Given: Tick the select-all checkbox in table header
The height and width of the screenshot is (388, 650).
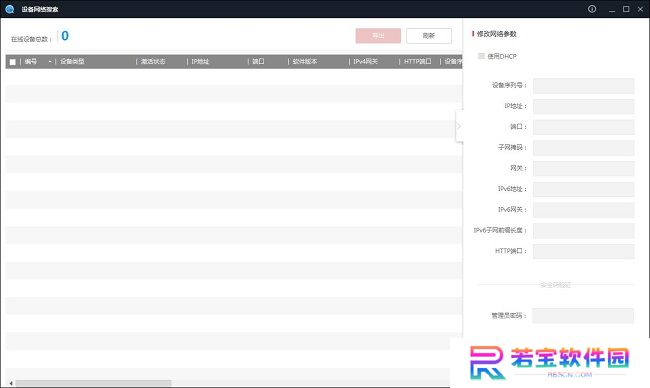Looking at the screenshot, I should [x=12, y=62].
